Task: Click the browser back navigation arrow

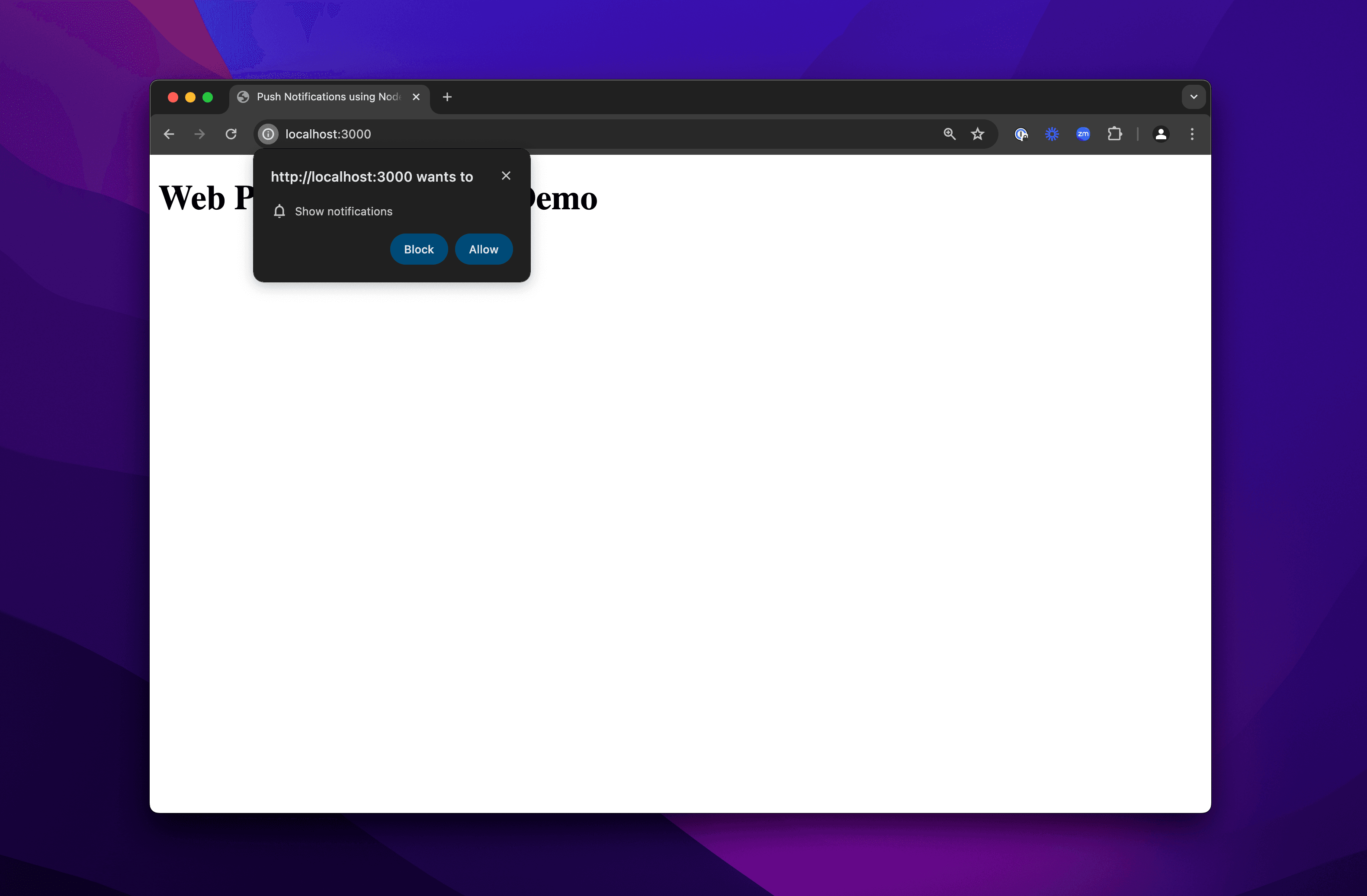Action: [168, 134]
